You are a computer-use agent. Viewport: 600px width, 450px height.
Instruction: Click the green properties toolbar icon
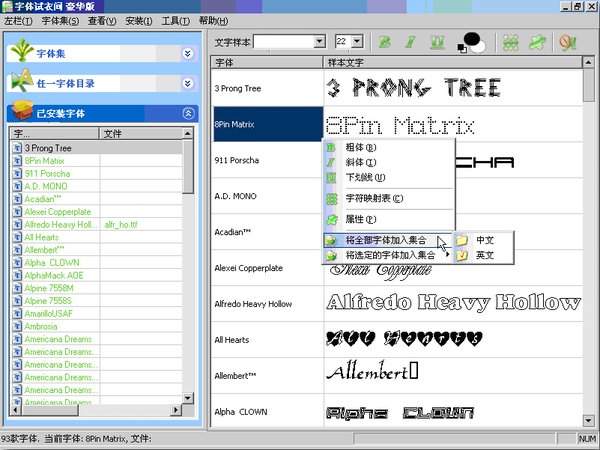(x=537, y=42)
